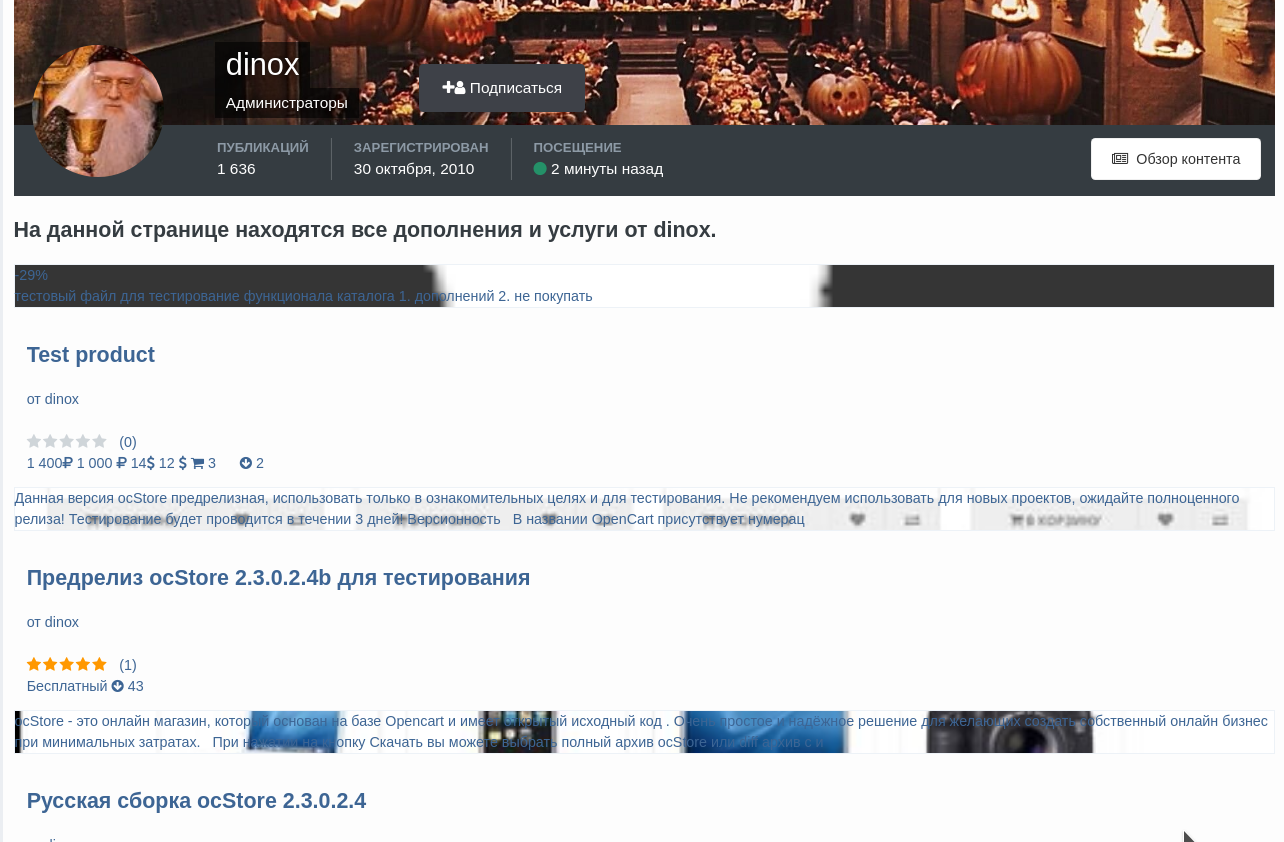Click 'ПУБЛИКАЦИЙ' stat label
The image size is (1284, 842).
(x=263, y=148)
